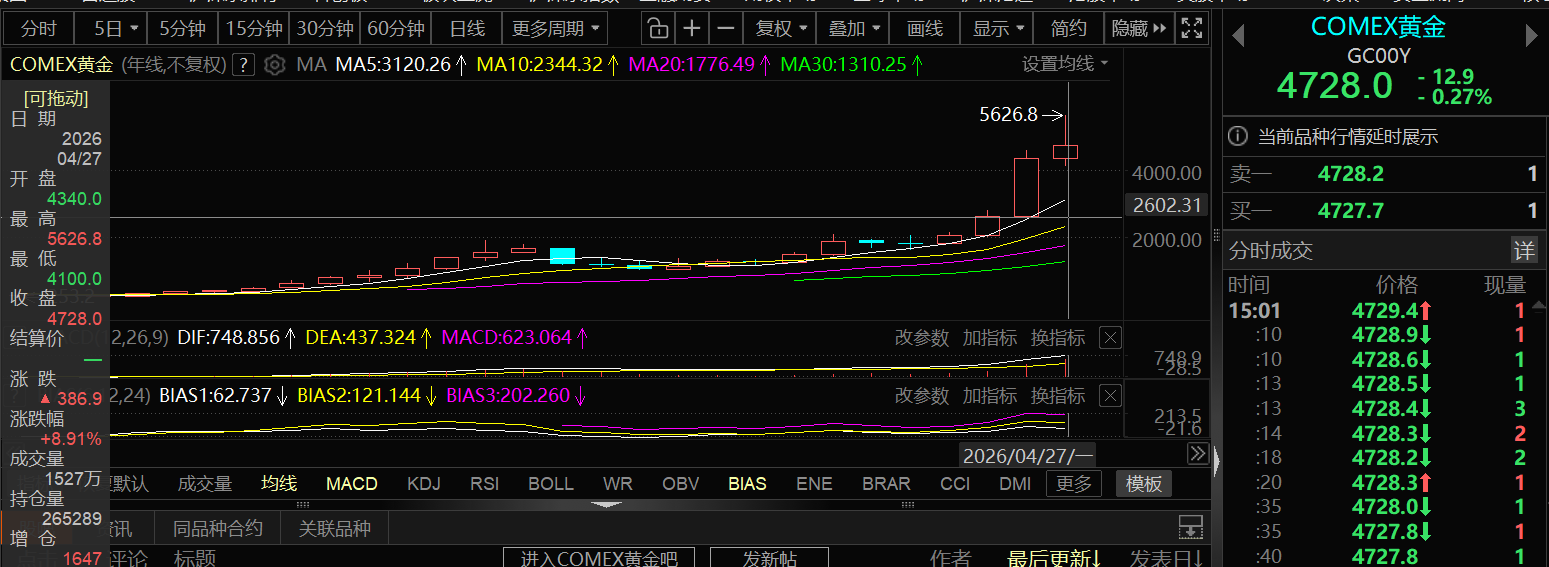Toggle the 均线 moving average indicator
Image resolution: width=1549 pixels, height=567 pixels.
click(279, 484)
